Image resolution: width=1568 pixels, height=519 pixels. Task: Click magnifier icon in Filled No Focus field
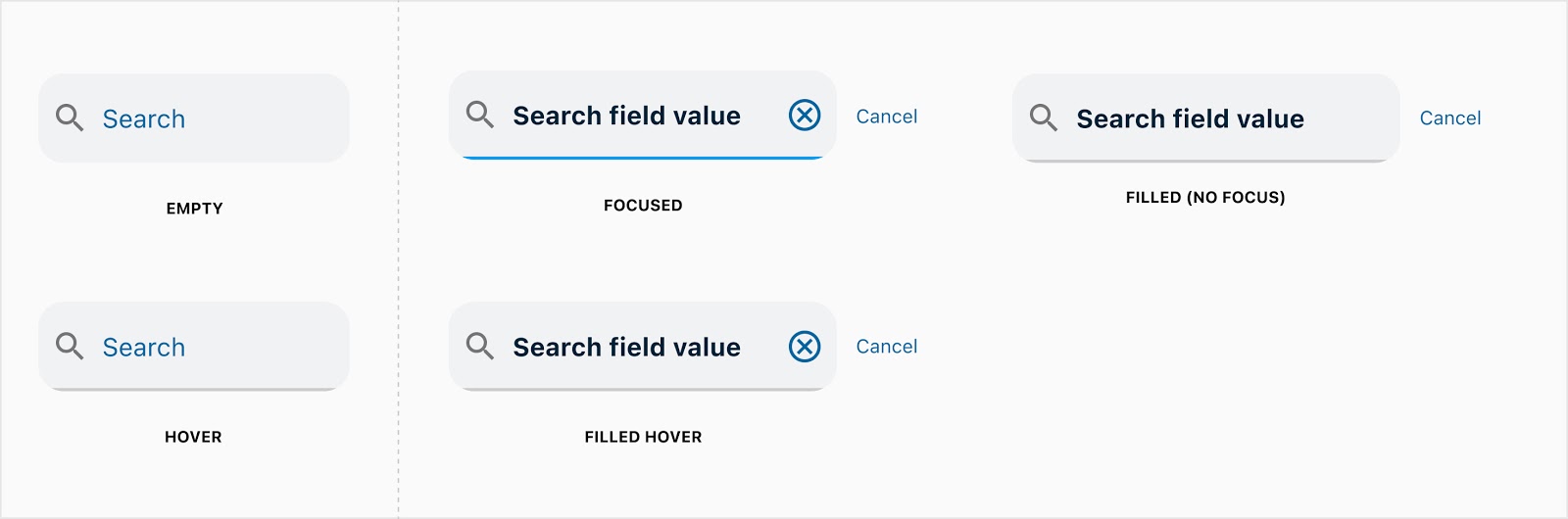click(1044, 118)
